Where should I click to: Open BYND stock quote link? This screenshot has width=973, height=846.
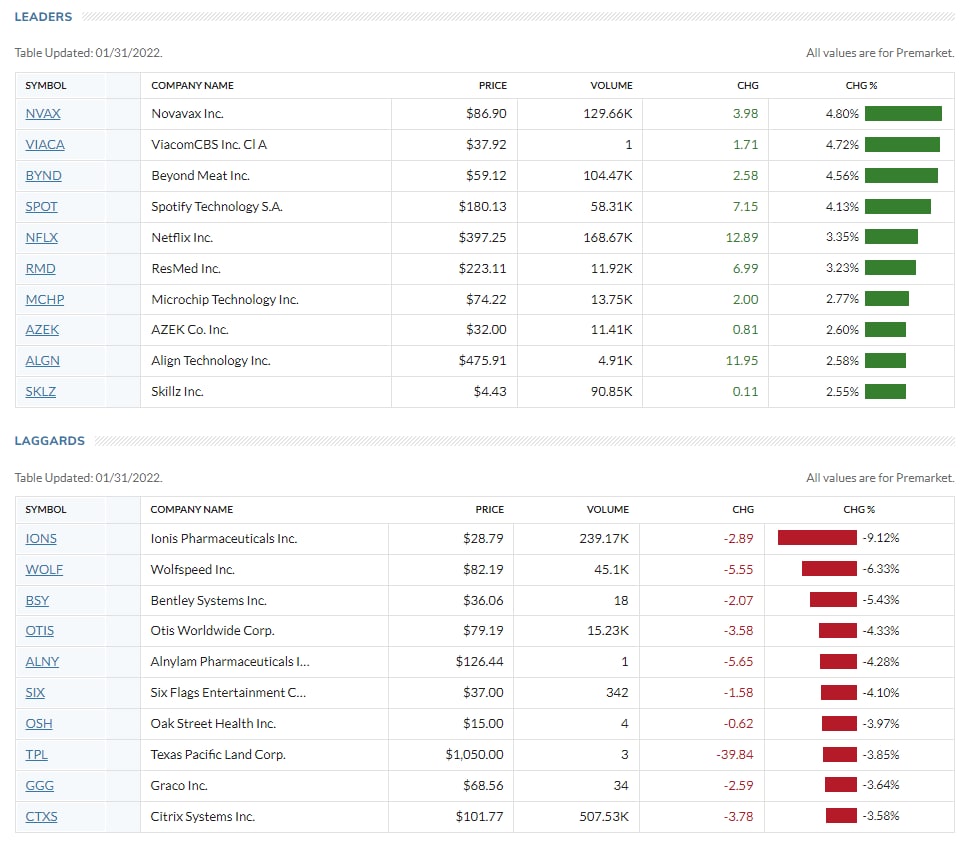tap(43, 176)
